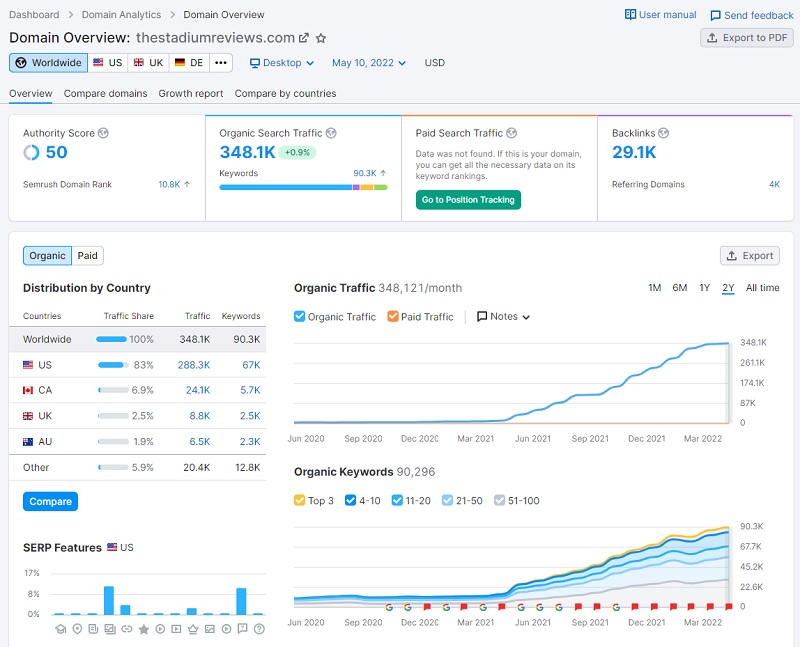Click the info icon beside Backlinks
This screenshot has height=647, width=800.
click(x=663, y=133)
